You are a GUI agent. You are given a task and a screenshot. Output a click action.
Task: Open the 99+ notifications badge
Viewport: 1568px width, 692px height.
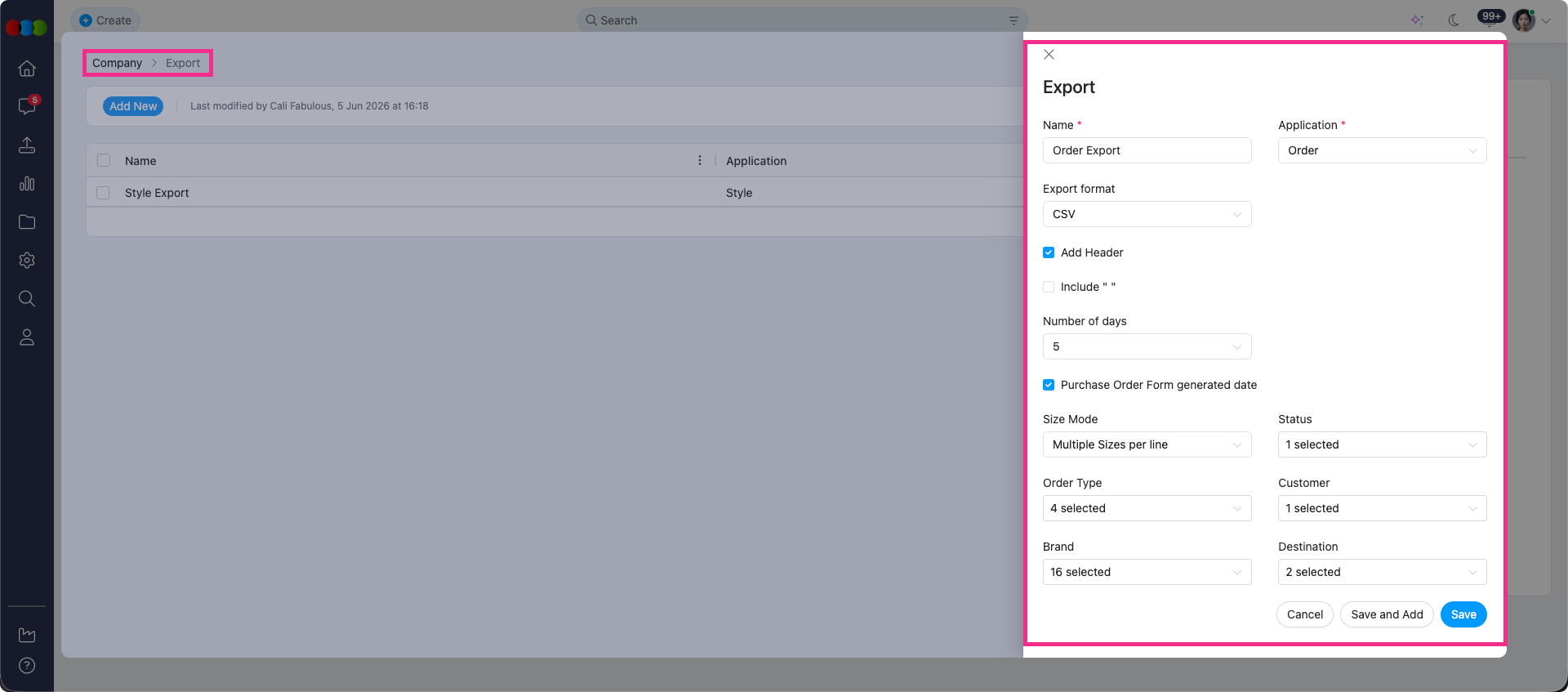[x=1491, y=16]
